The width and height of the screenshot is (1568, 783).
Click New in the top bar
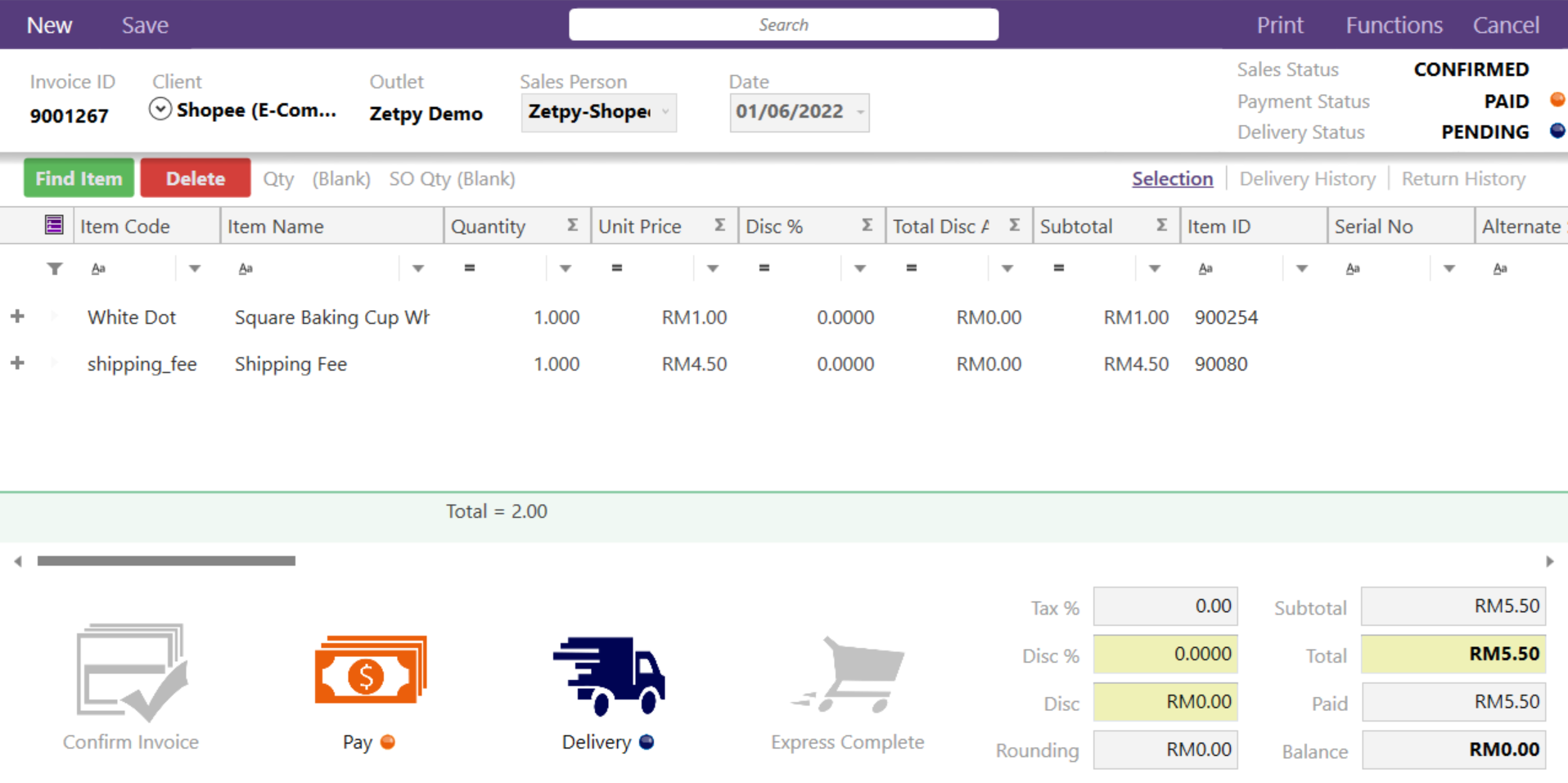click(50, 25)
